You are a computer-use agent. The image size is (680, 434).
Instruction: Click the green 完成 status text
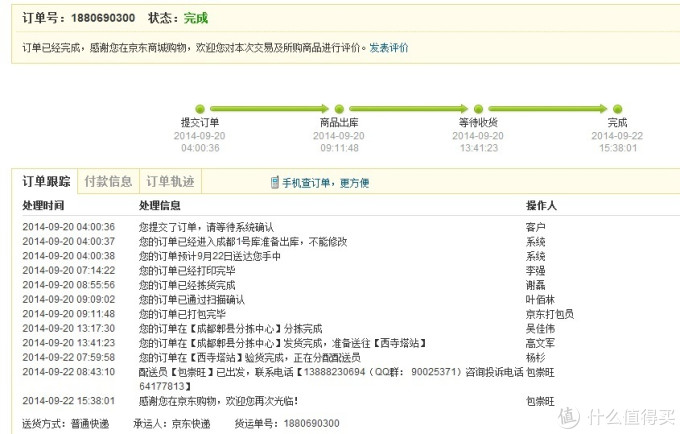pos(196,18)
